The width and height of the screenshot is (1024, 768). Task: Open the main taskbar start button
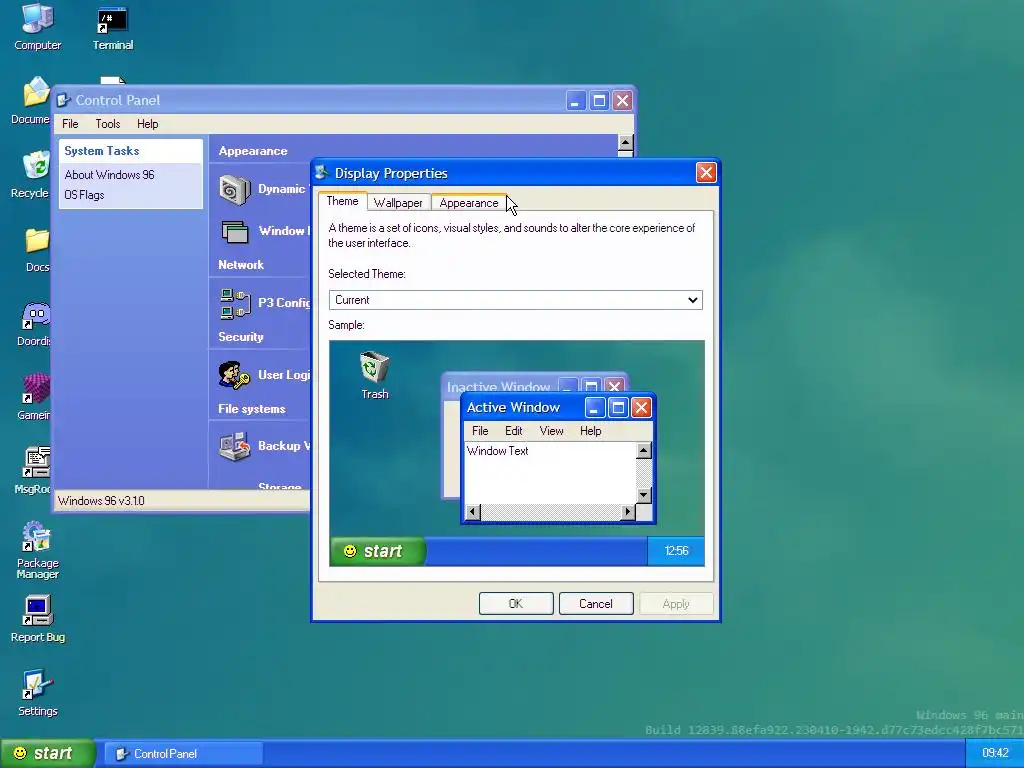pyautogui.click(x=46, y=754)
